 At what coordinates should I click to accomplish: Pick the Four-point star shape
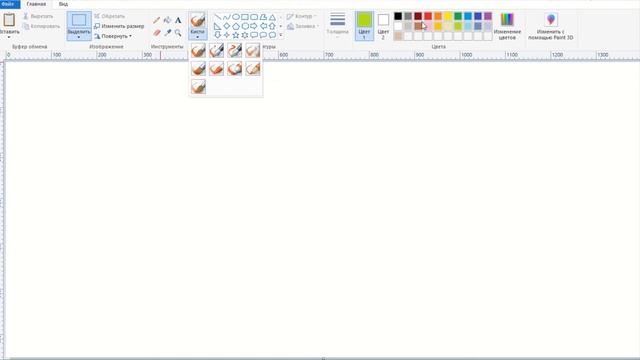227,35
